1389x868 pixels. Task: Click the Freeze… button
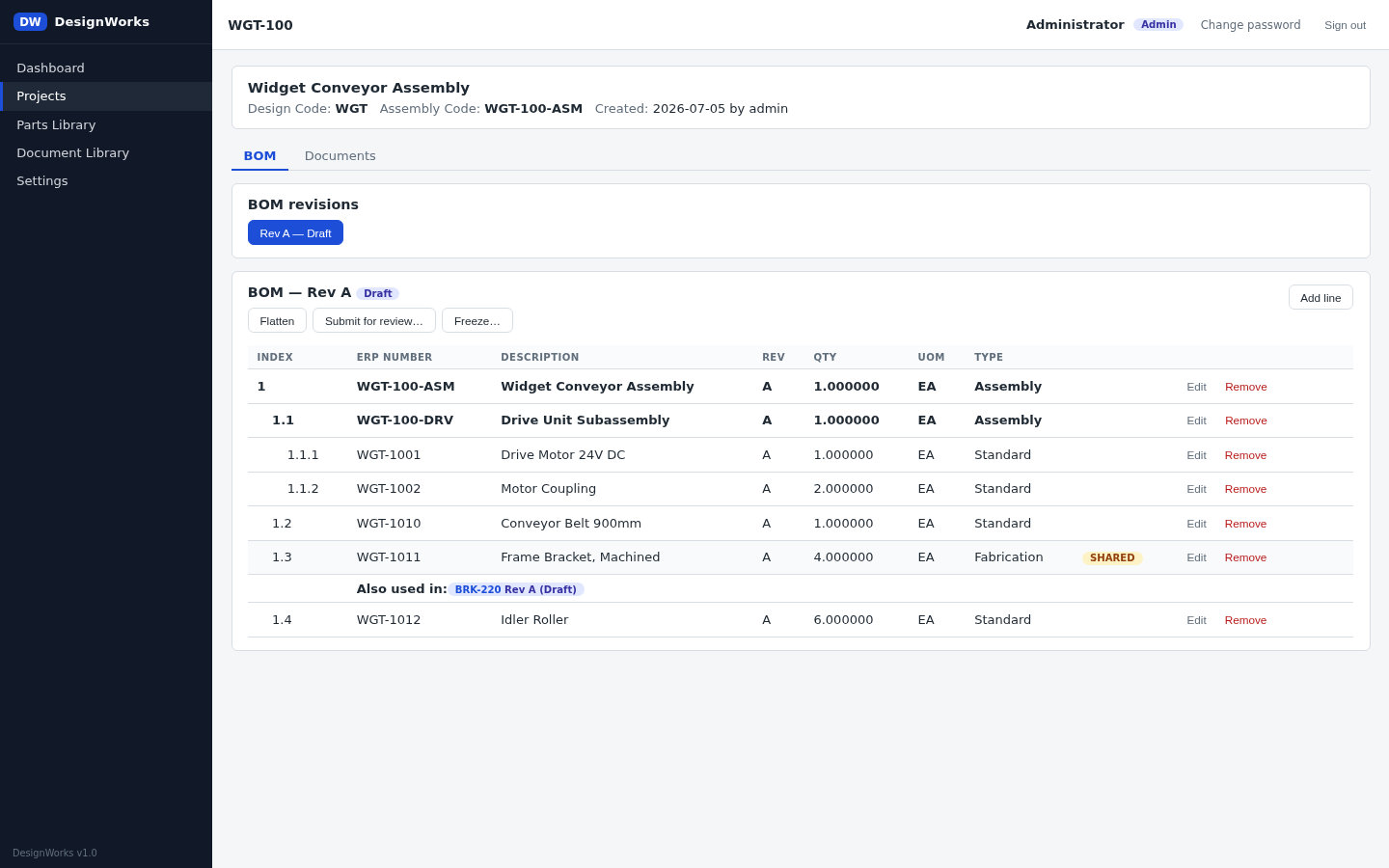477,320
